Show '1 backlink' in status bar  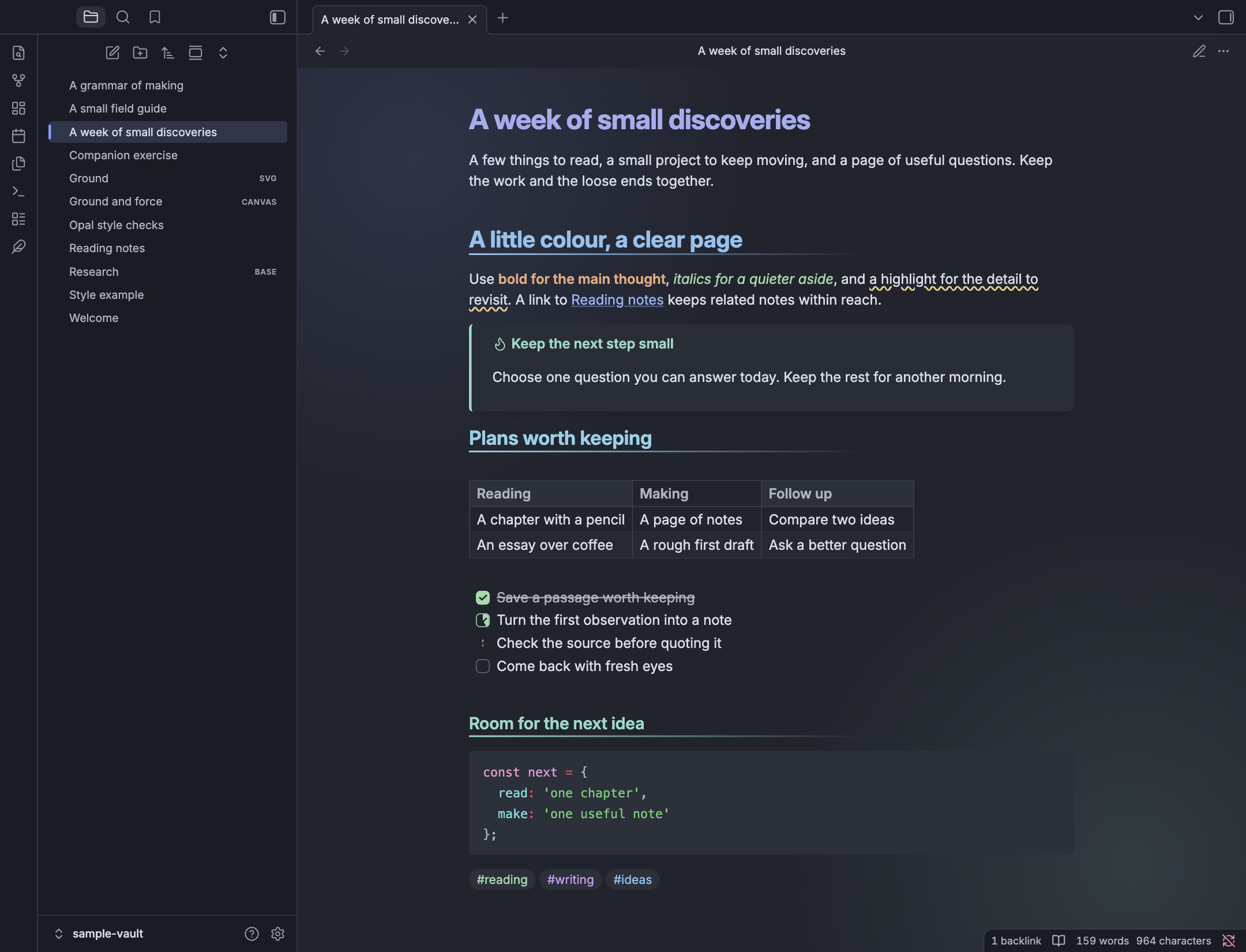(1016, 941)
